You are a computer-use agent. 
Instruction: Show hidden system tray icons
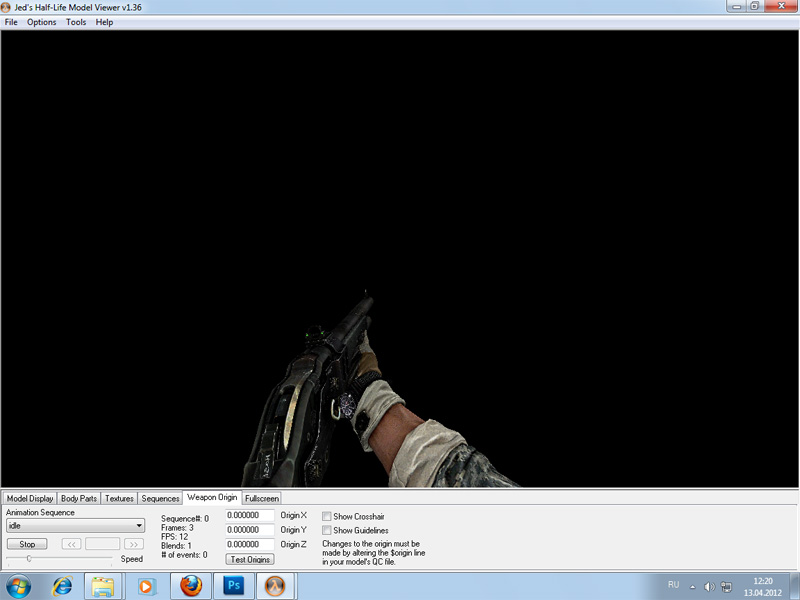point(692,585)
